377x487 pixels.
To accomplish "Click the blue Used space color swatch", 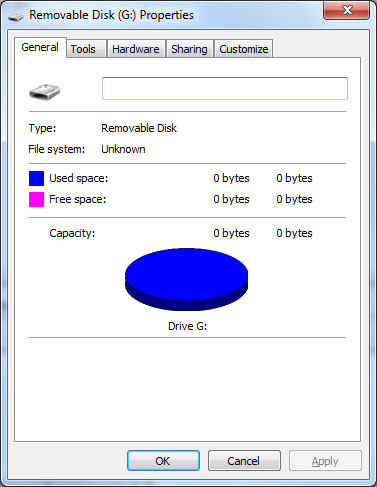I will point(36,178).
